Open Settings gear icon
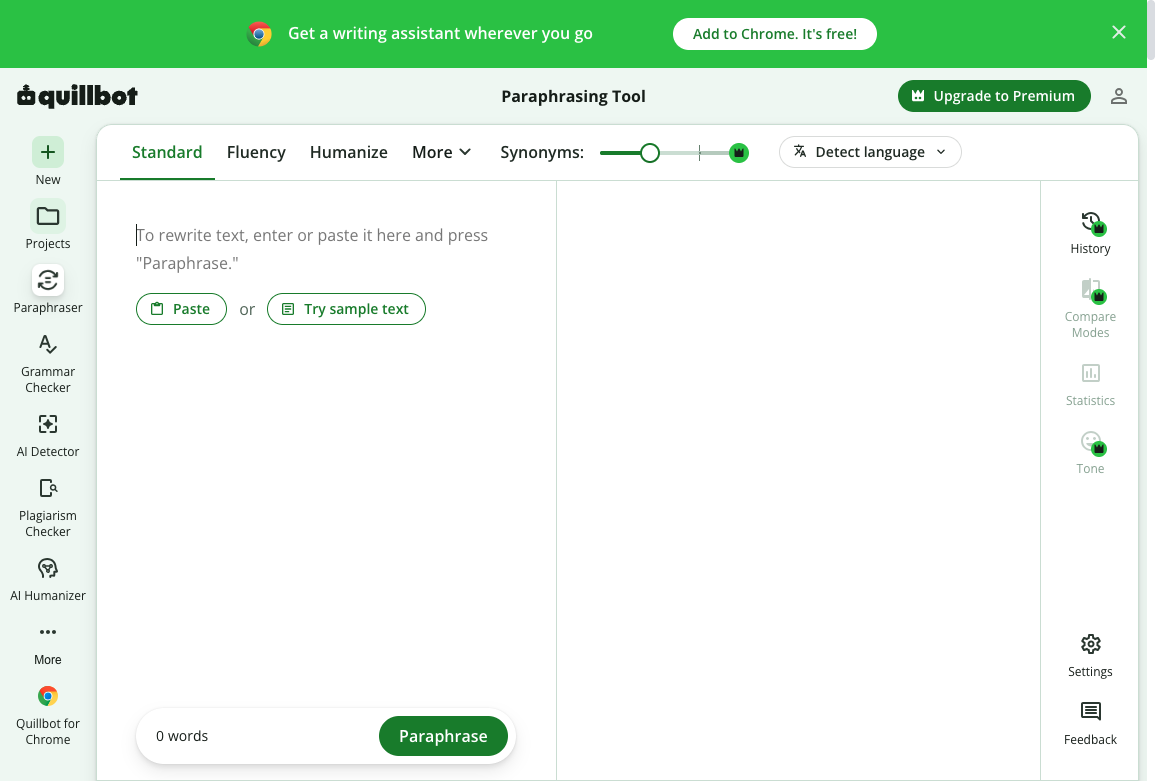This screenshot has width=1155, height=781. (x=1090, y=645)
